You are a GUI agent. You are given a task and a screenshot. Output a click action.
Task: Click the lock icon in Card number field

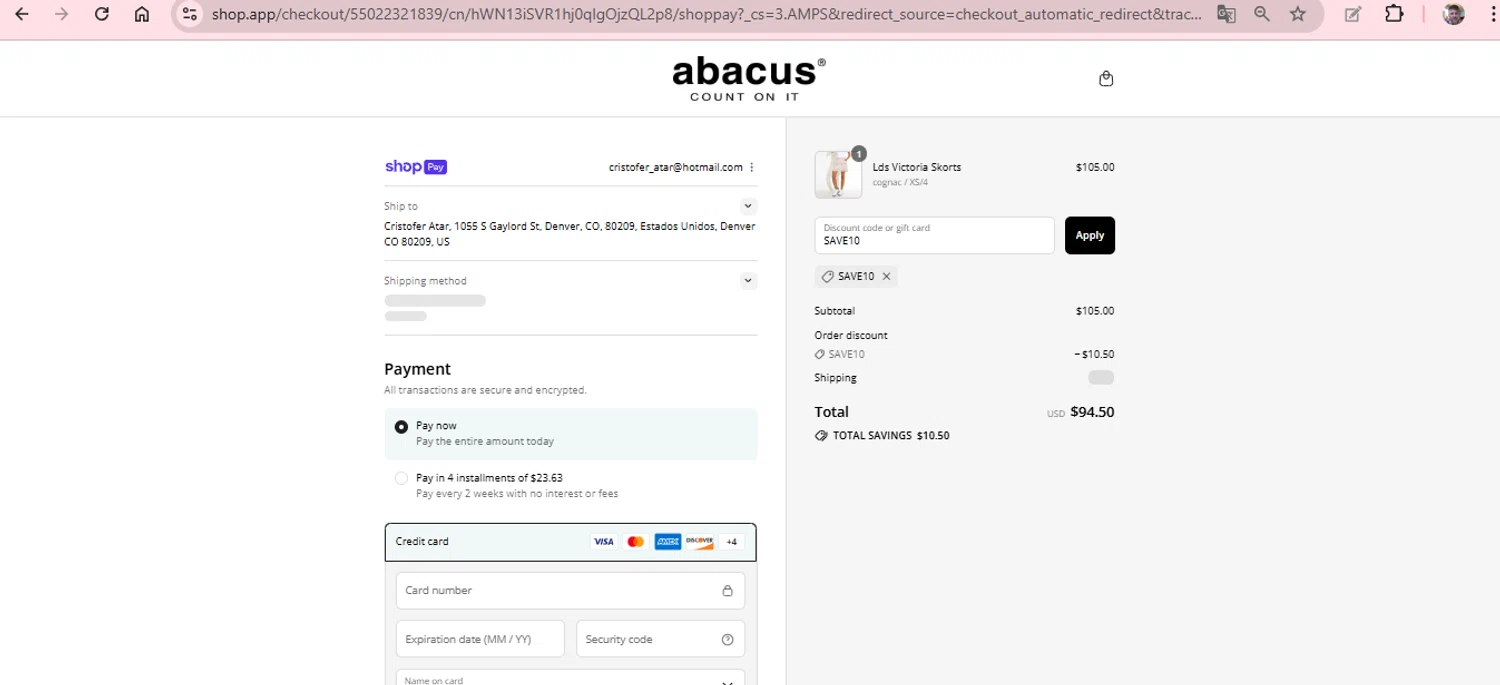click(x=727, y=590)
